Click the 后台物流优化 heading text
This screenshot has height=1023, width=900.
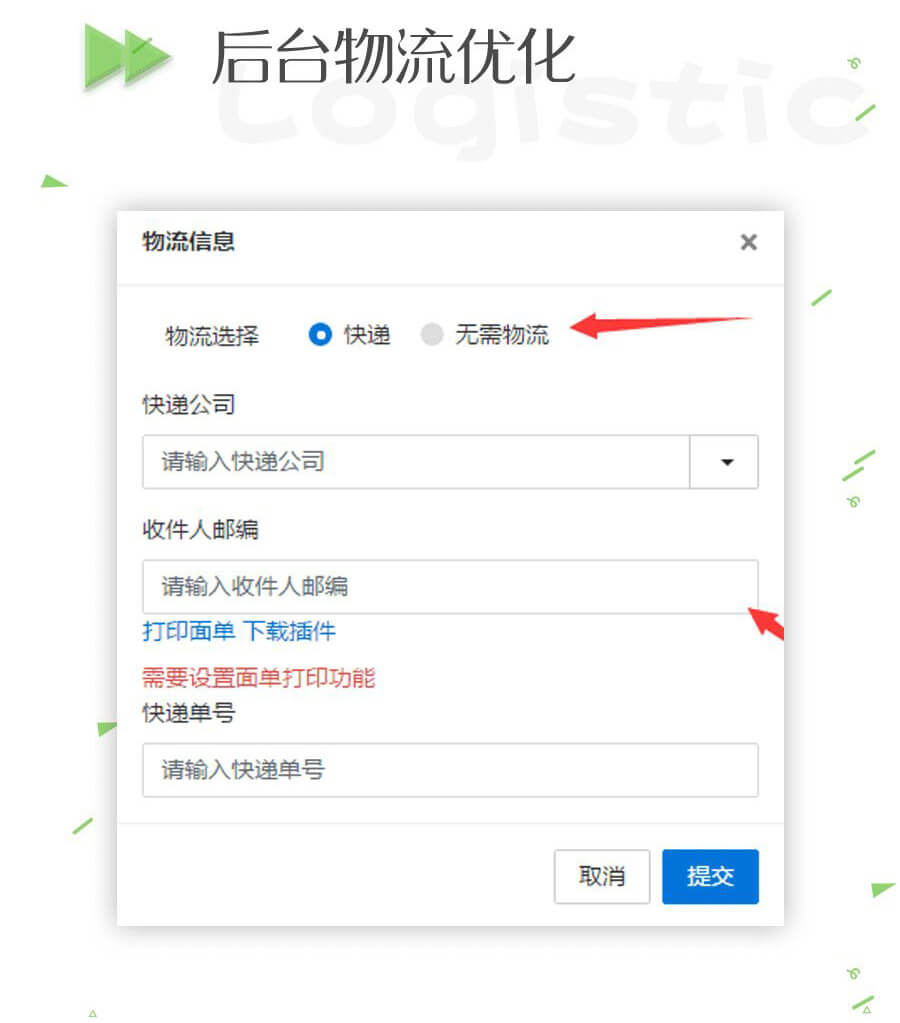[x=394, y=57]
